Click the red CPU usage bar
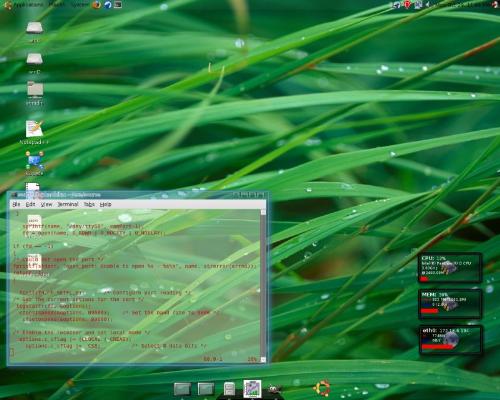This screenshot has height=400, width=500. (424, 279)
